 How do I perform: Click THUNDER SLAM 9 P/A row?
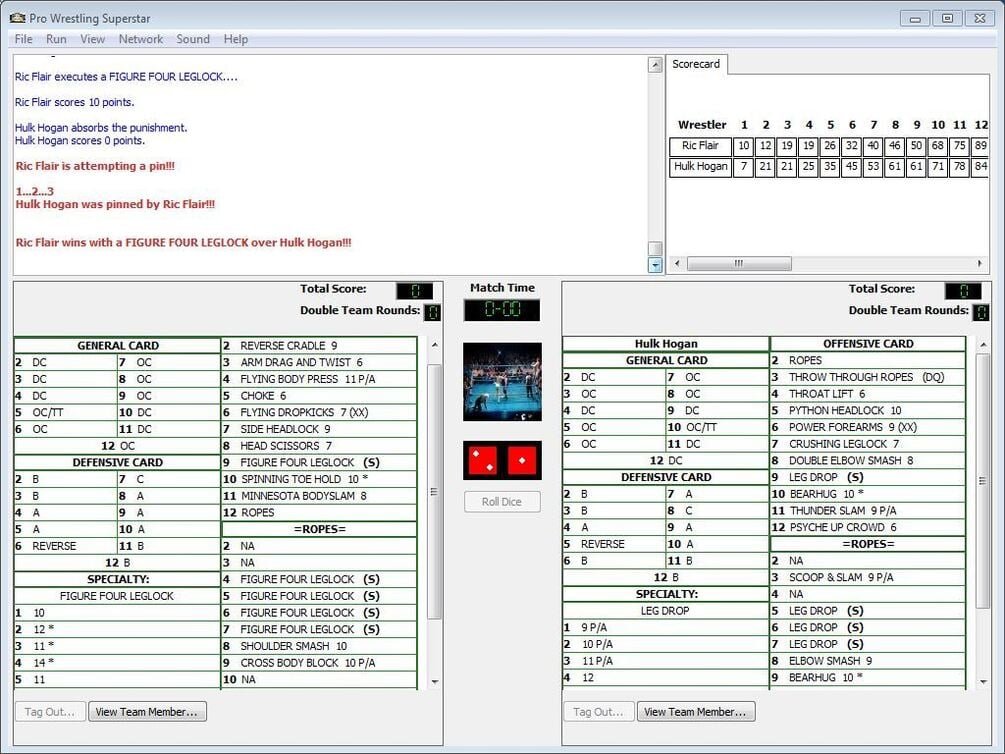pos(868,510)
